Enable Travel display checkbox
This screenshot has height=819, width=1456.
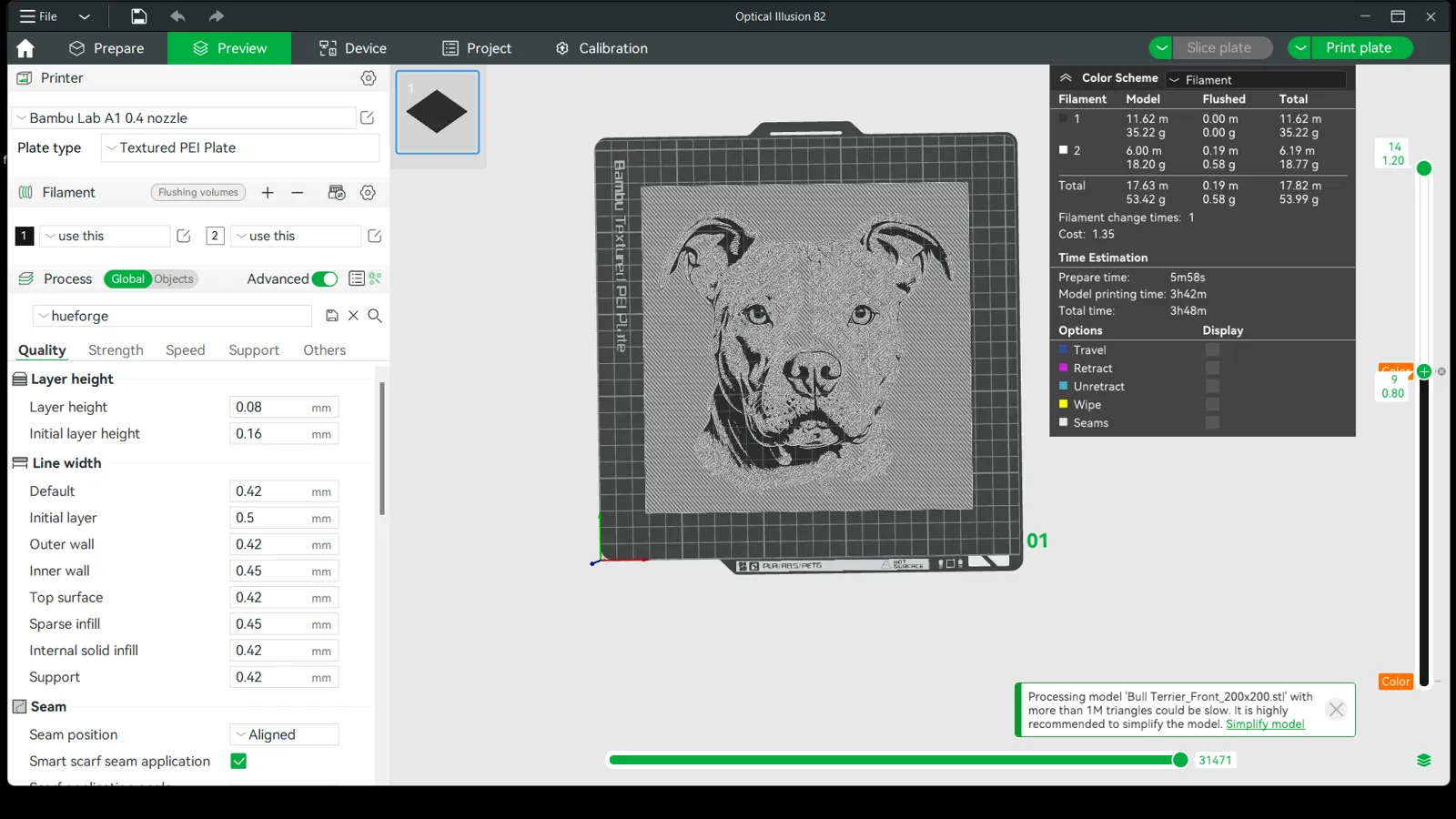pyautogui.click(x=1212, y=349)
